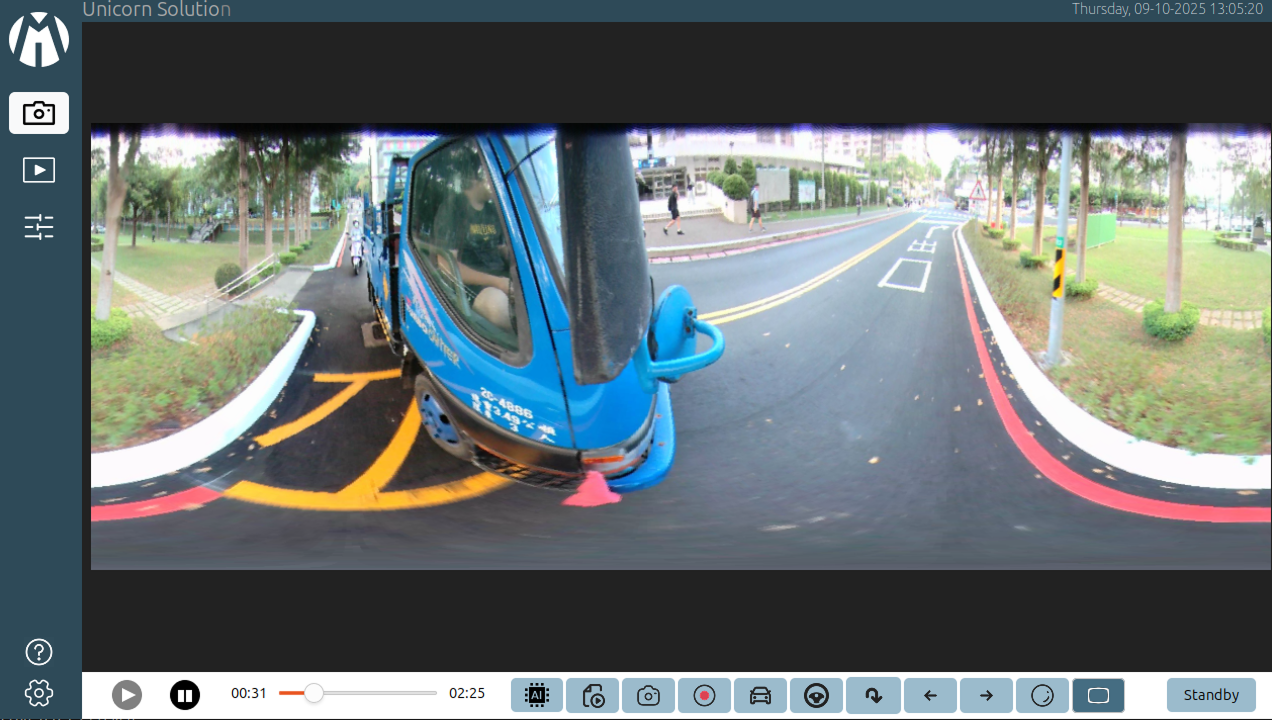The image size is (1272, 720).
Task: Open the help question mark icon
Action: (x=39, y=652)
